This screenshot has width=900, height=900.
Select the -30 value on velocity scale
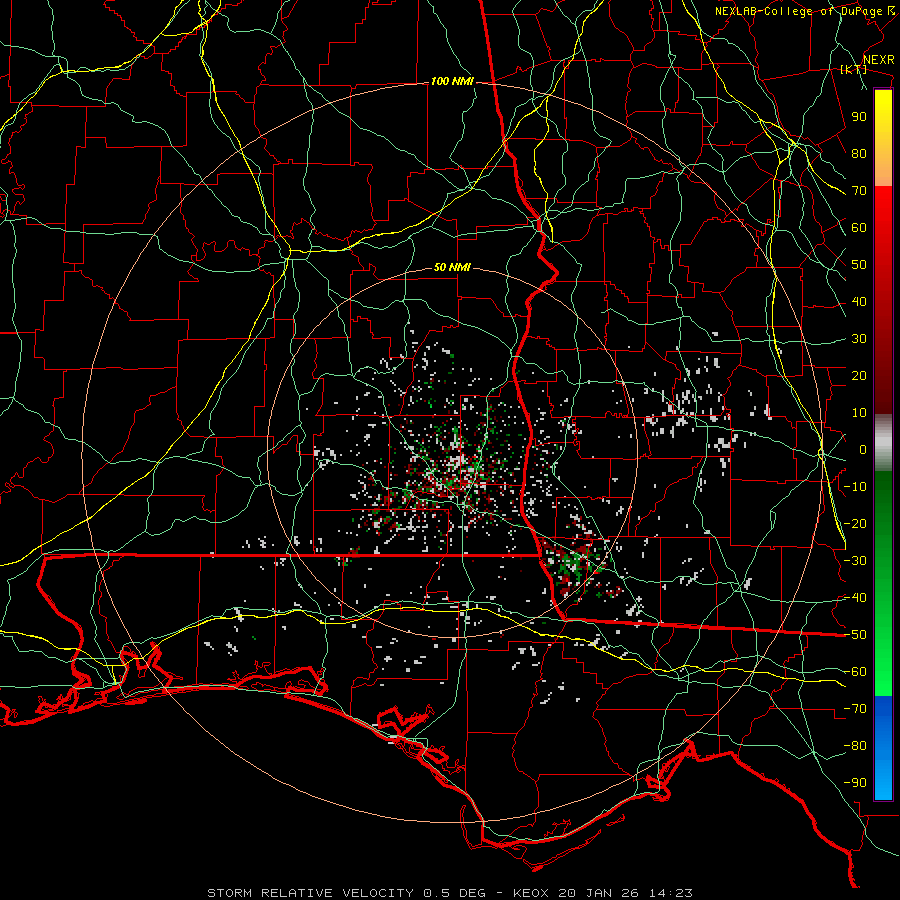pos(855,561)
